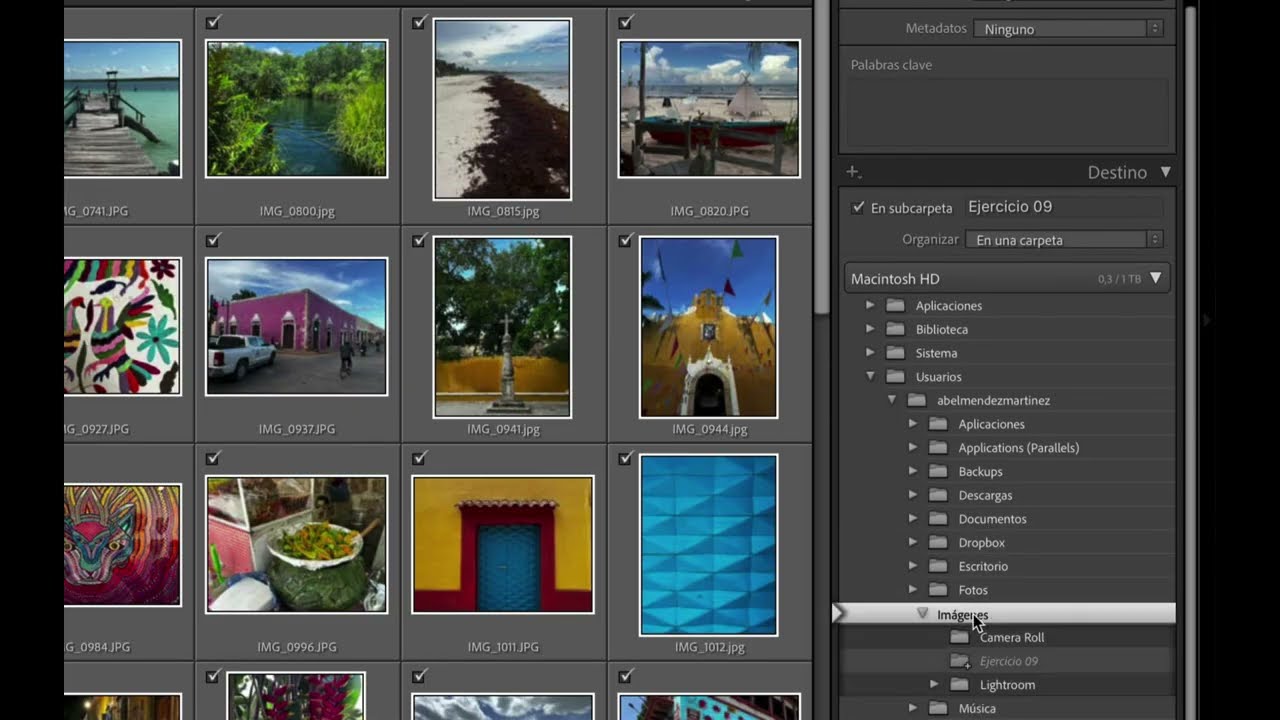Select the top-level Aplicaciones folder icon under Macintosh HD
Viewport: 1280px width, 720px height.
pyautogui.click(x=895, y=306)
